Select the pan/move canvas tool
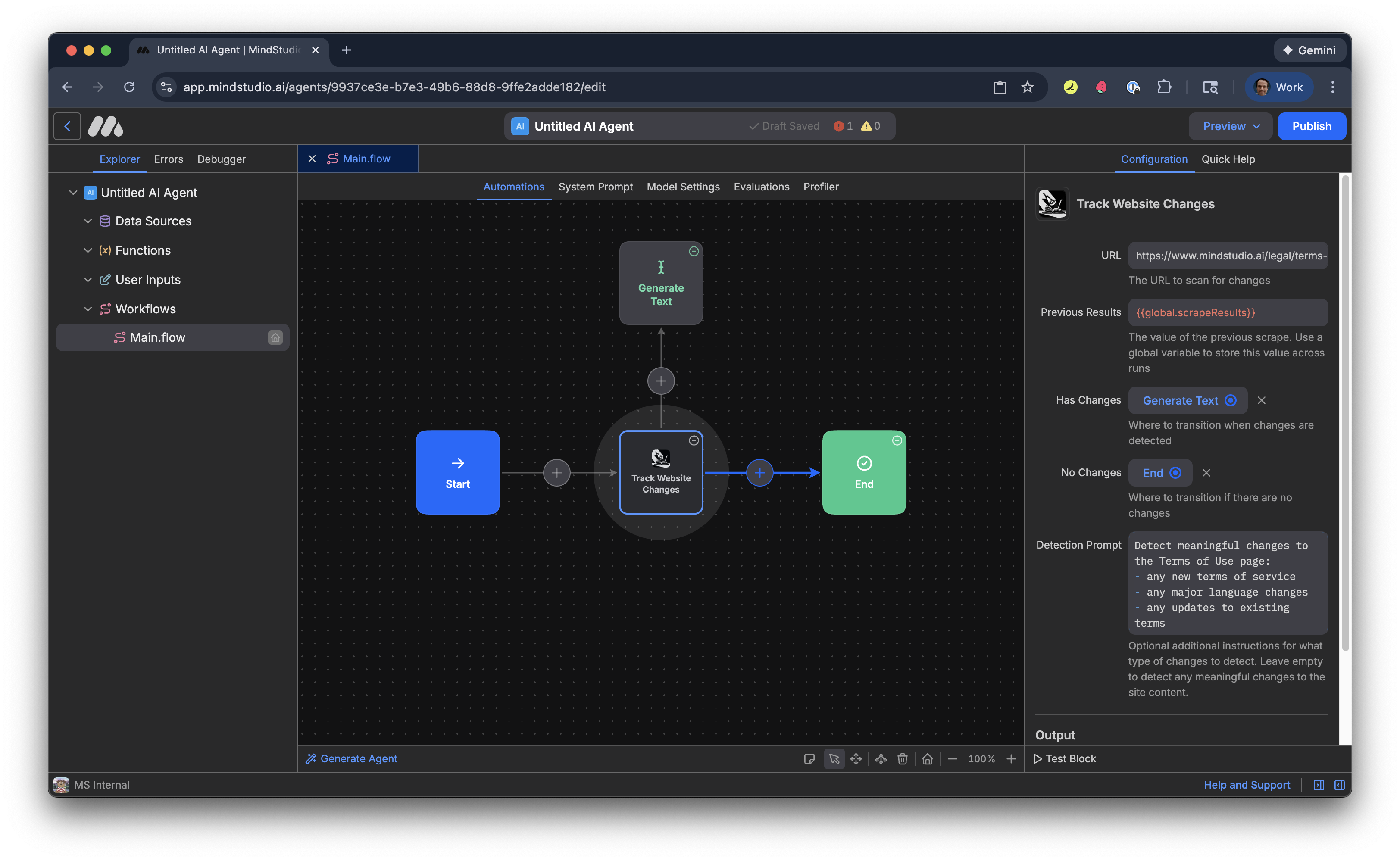The image size is (1400, 861). tap(856, 758)
